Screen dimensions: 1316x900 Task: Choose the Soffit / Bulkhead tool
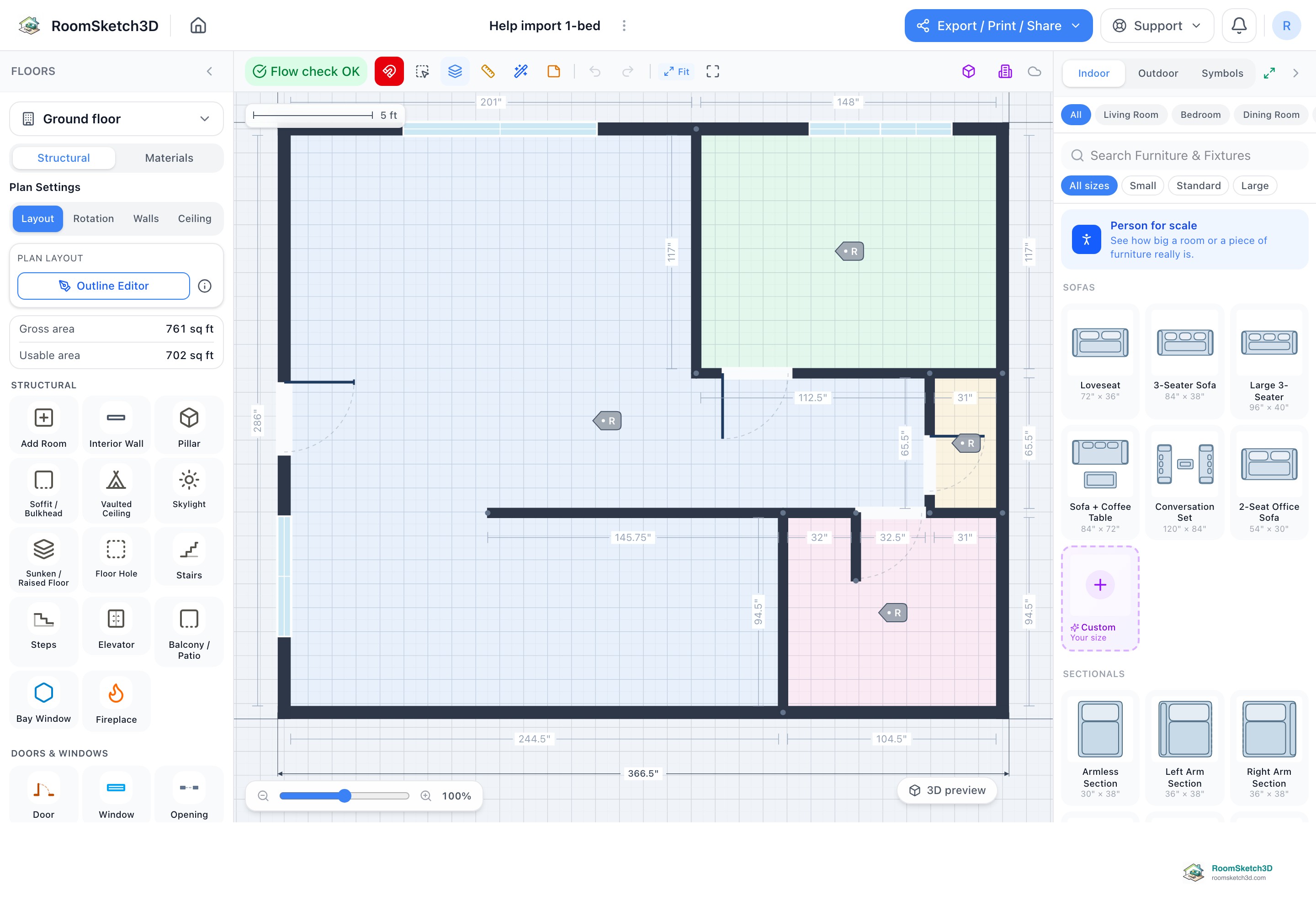(x=43, y=490)
